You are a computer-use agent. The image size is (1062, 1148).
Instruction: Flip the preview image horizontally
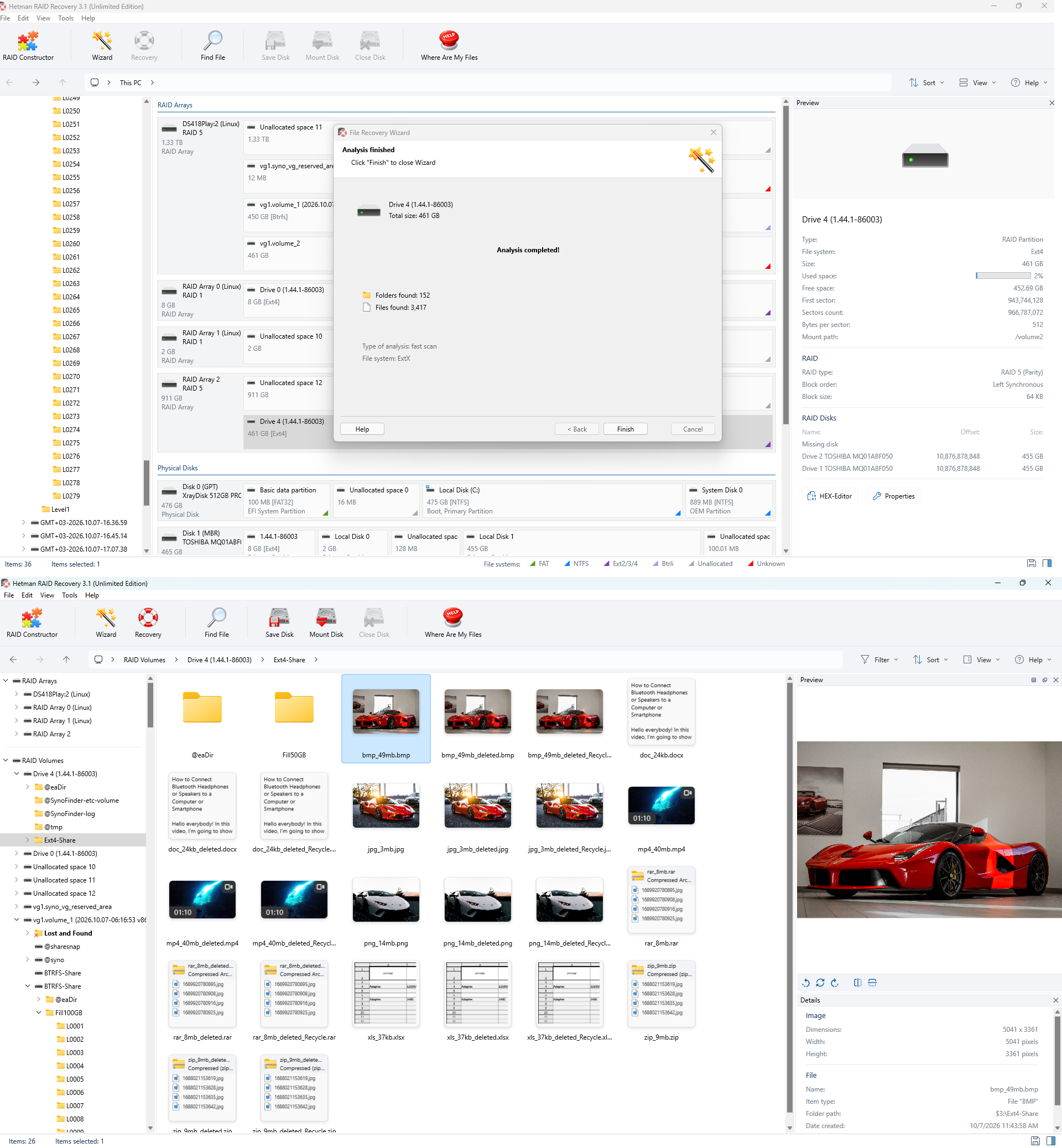857,983
